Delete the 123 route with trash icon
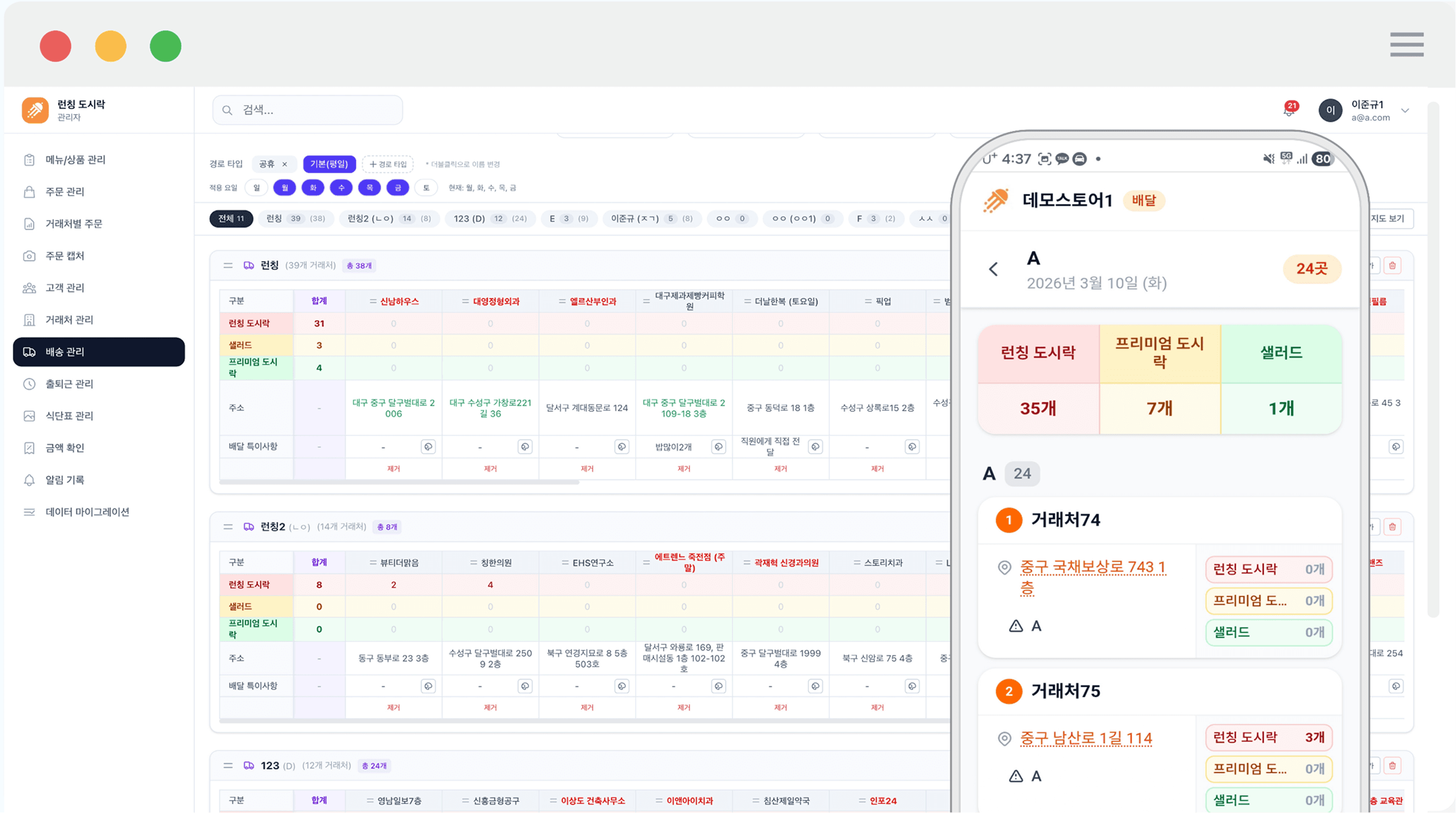 click(1393, 766)
